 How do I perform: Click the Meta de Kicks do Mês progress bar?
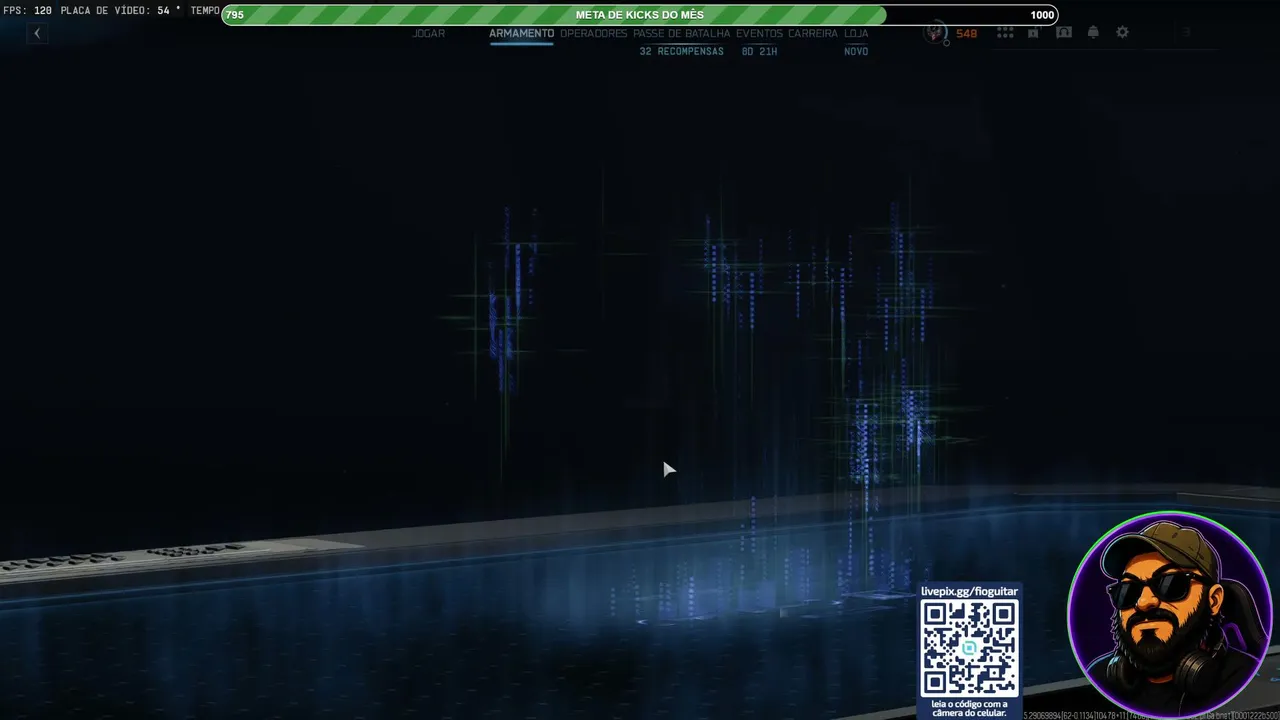pos(640,15)
